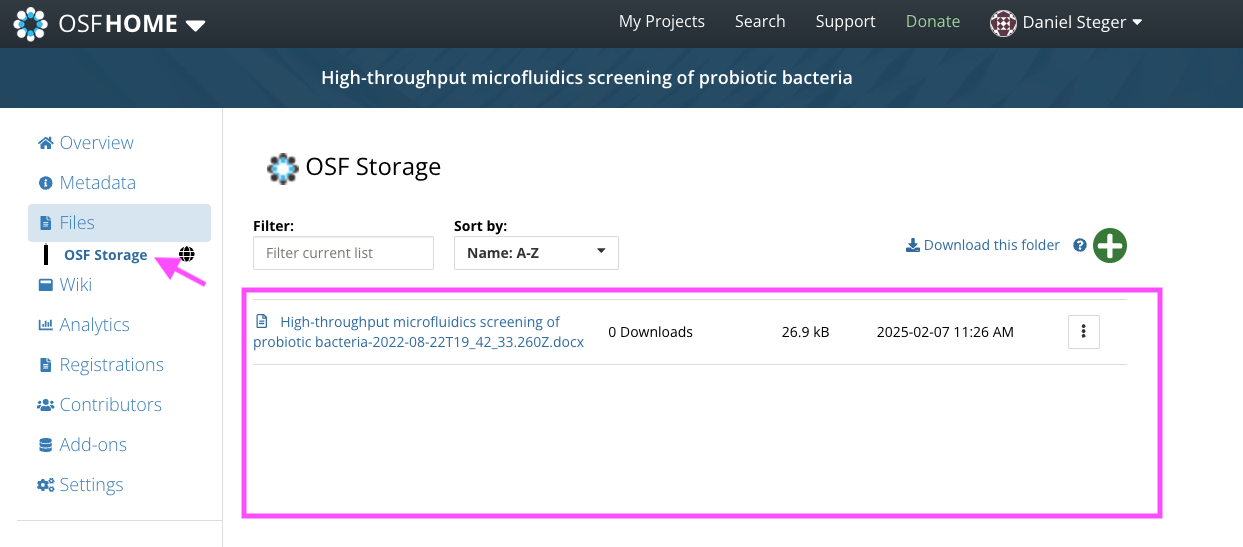
Task: Open the three-dot file actions menu
Action: 1084,332
